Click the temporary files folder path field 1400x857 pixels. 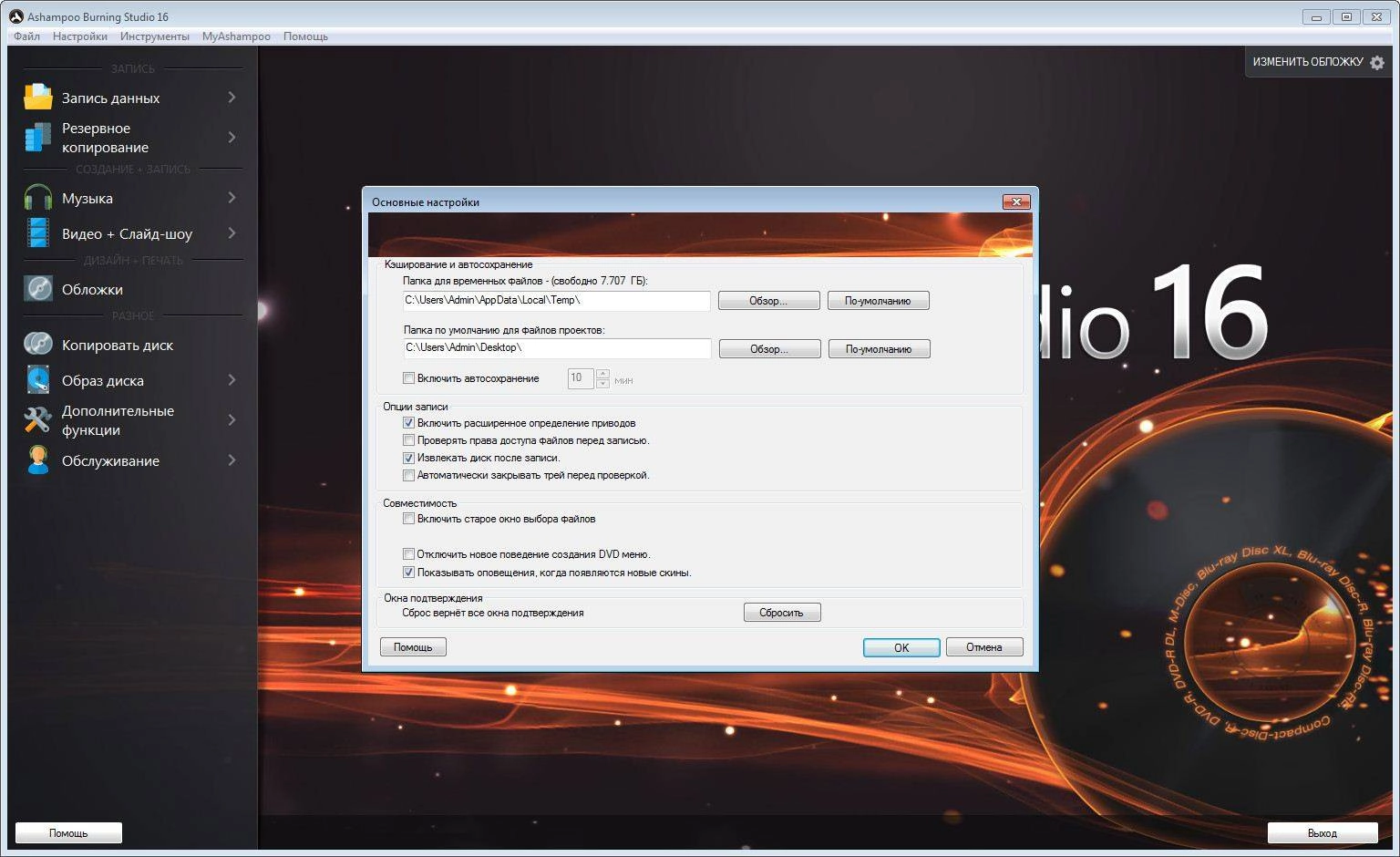pos(556,300)
